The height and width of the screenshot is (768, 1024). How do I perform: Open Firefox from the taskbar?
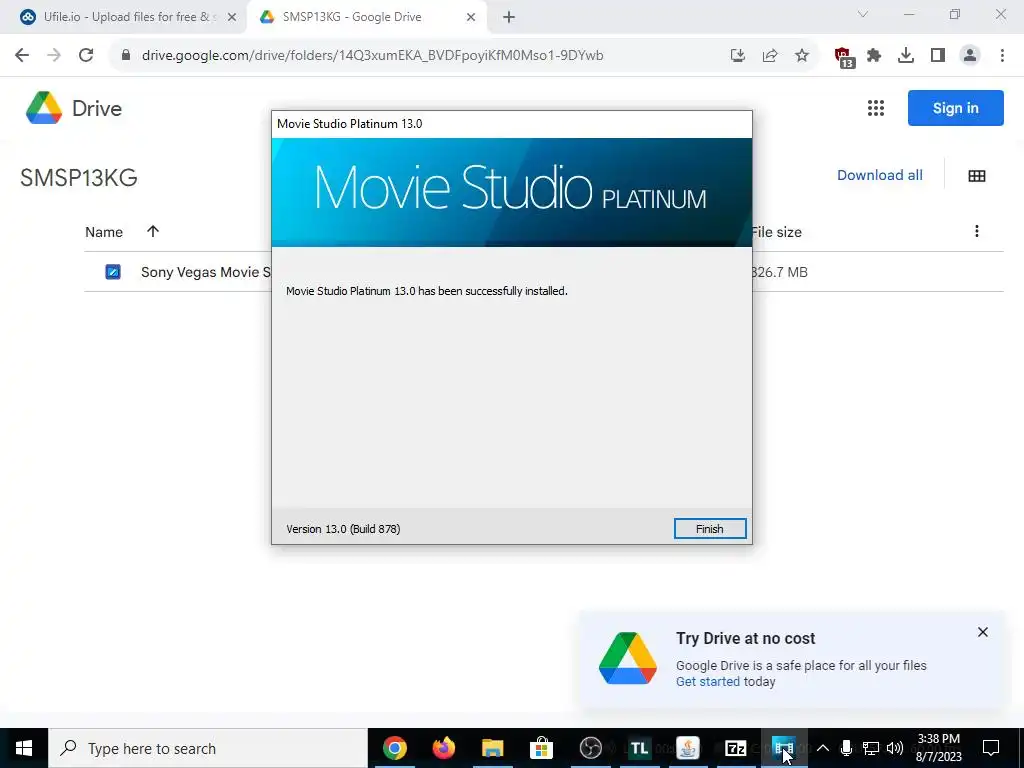[x=443, y=748]
